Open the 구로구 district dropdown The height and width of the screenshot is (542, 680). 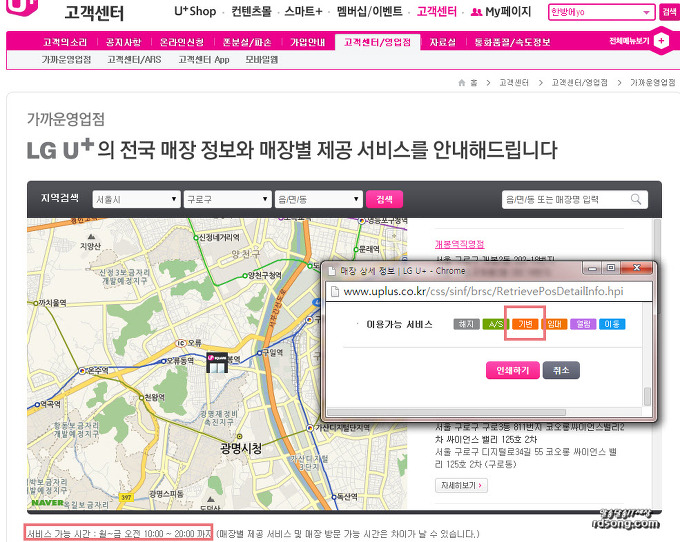[227, 199]
